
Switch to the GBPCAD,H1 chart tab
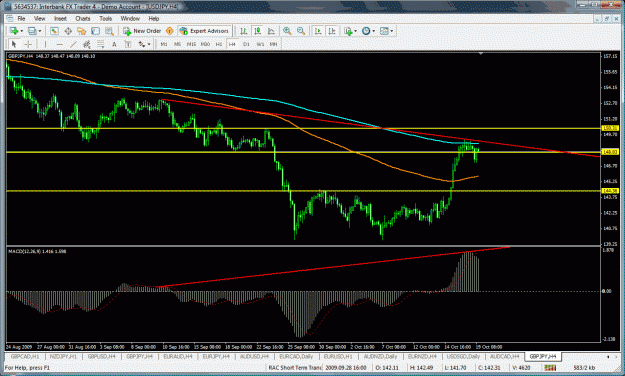pos(25,356)
